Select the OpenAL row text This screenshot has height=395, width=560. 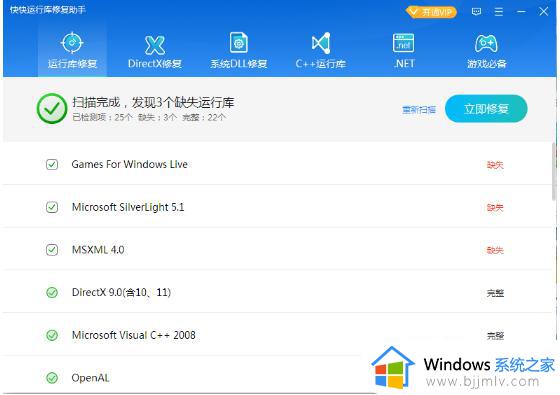point(90,378)
